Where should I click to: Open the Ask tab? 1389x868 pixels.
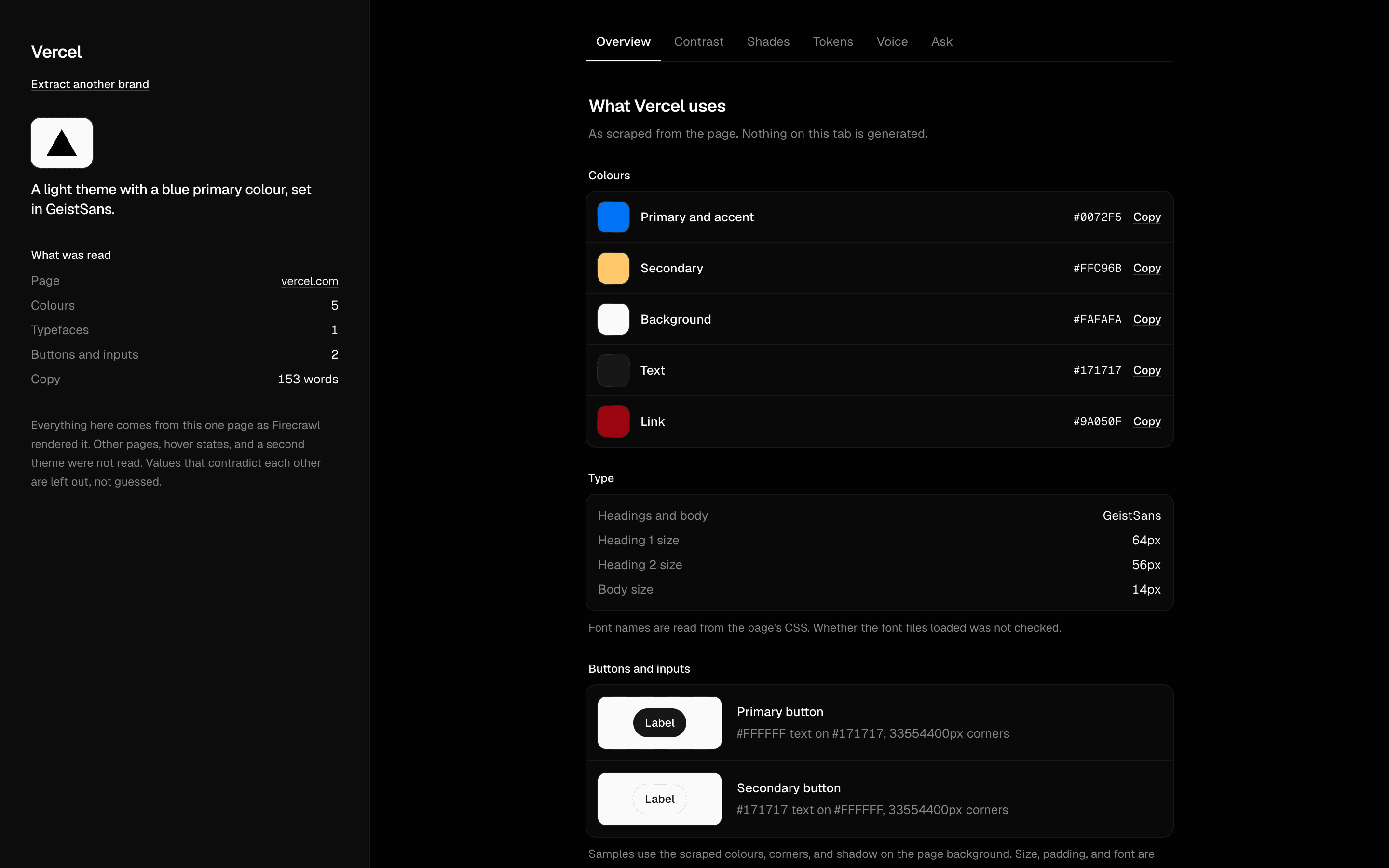point(941,42)
